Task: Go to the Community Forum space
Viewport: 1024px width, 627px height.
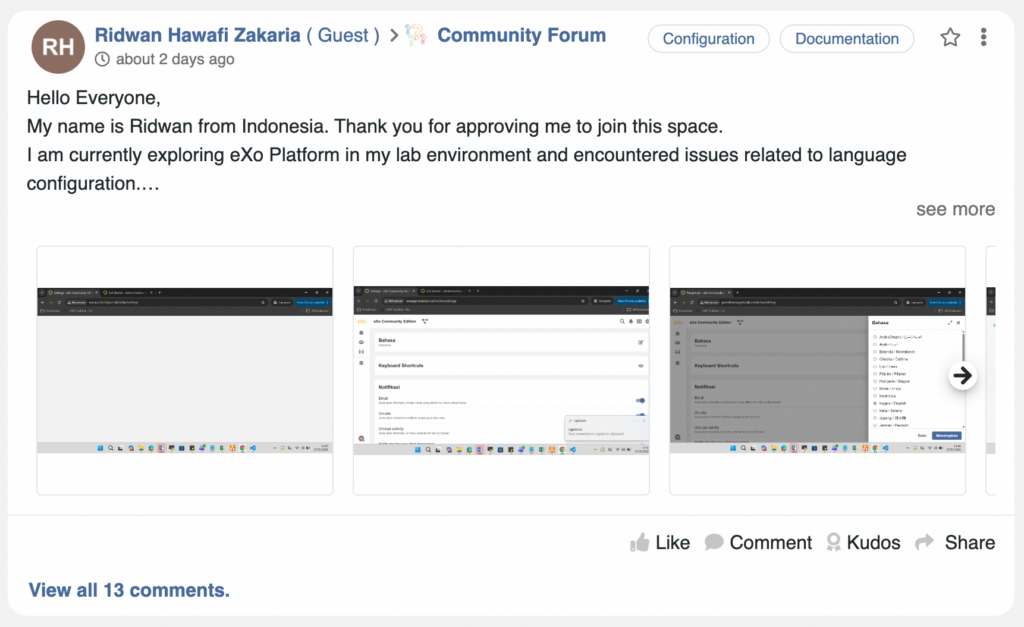Action: coord(521,35)
